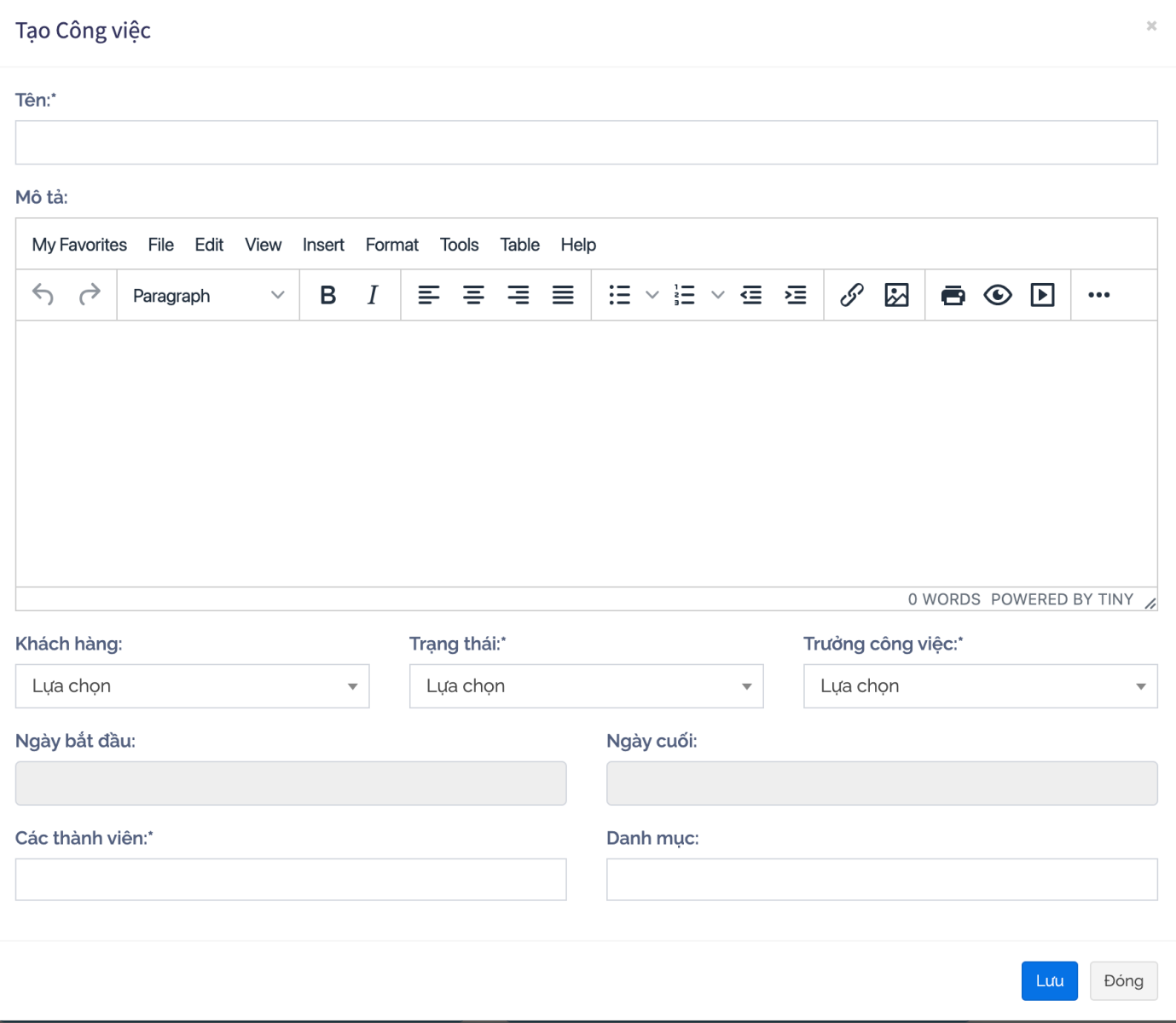Print the description content
Screen dimensions: 1176x1023
(x=953, y=295)
